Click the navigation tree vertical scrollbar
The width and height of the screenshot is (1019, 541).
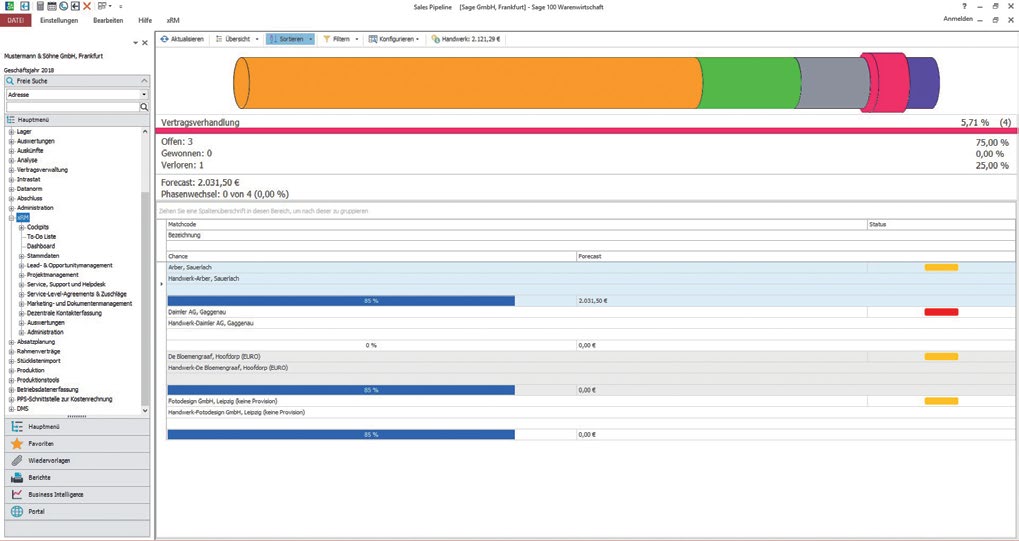[145, 299]
